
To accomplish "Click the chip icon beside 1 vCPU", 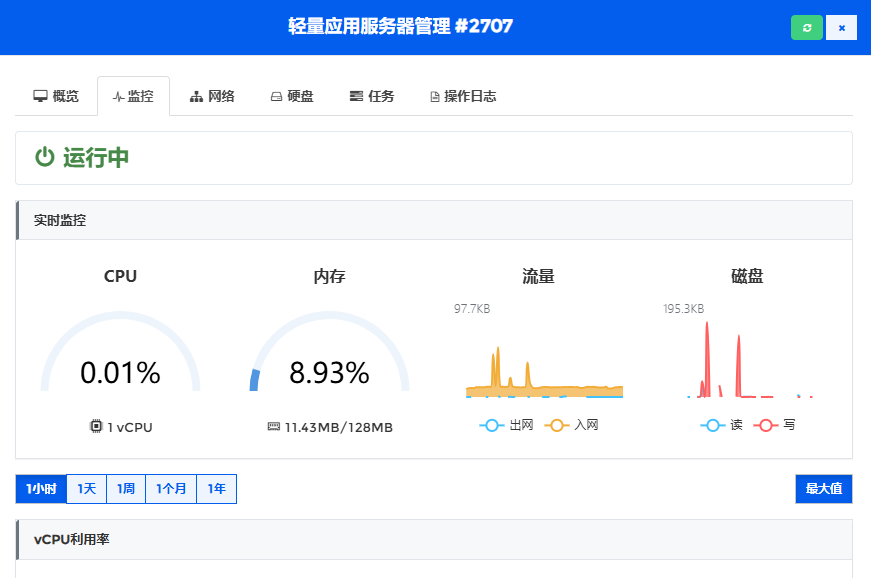I will [x=96, y=426].
